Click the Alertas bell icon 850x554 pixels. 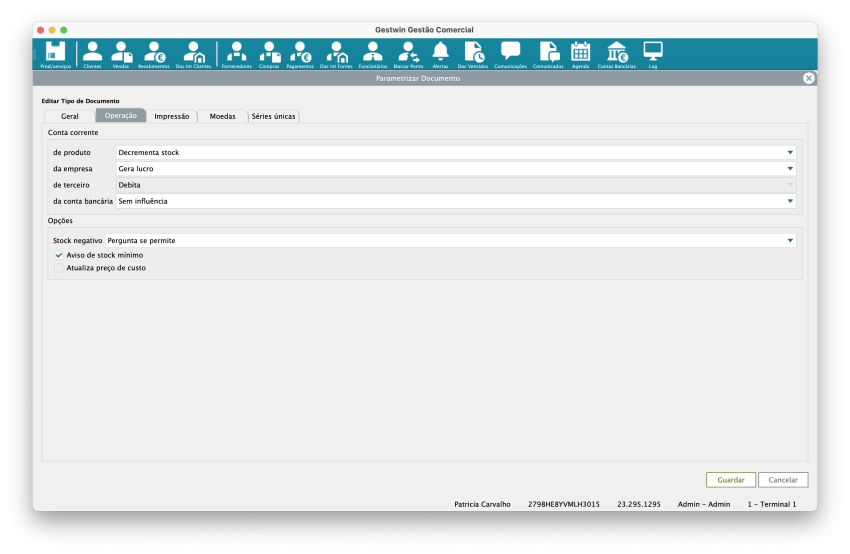(440, 53)
